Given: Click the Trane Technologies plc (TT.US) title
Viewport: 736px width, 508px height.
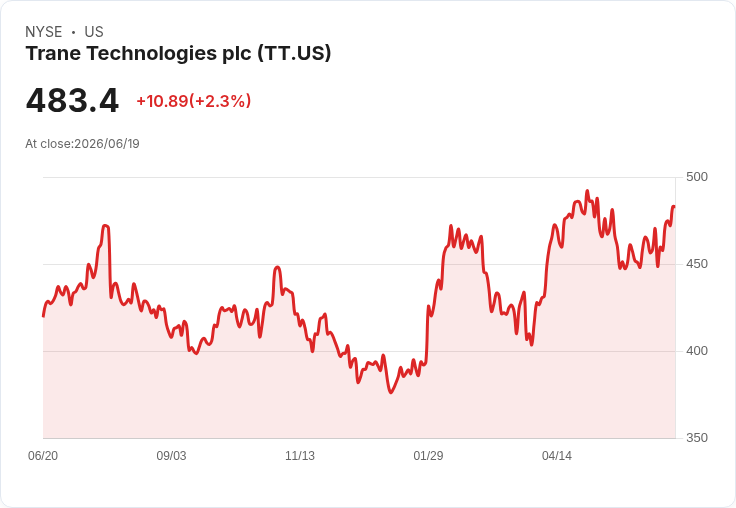Looking at the screenshot, I should point(178,53).
